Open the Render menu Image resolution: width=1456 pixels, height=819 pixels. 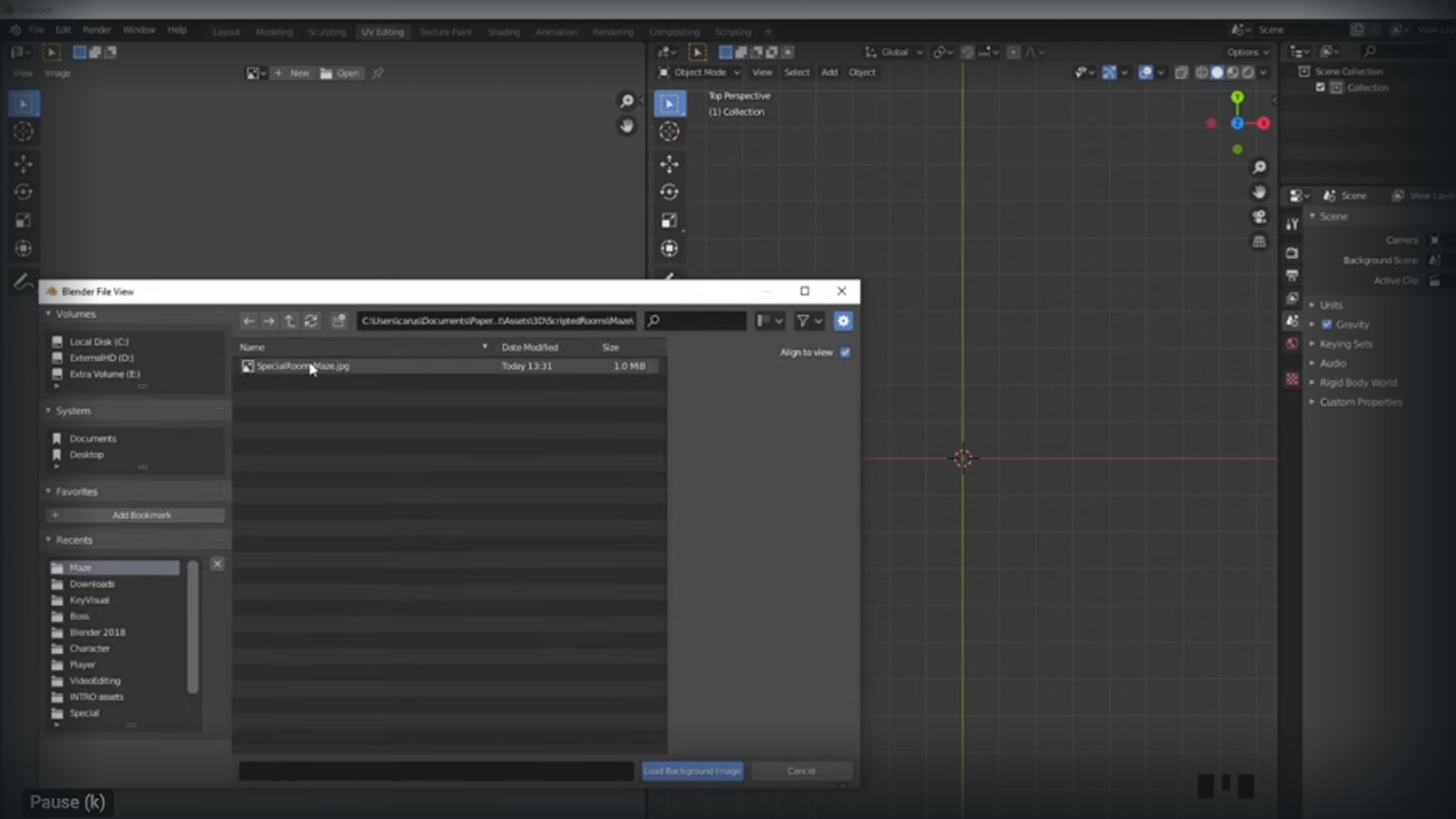point(96,30)
